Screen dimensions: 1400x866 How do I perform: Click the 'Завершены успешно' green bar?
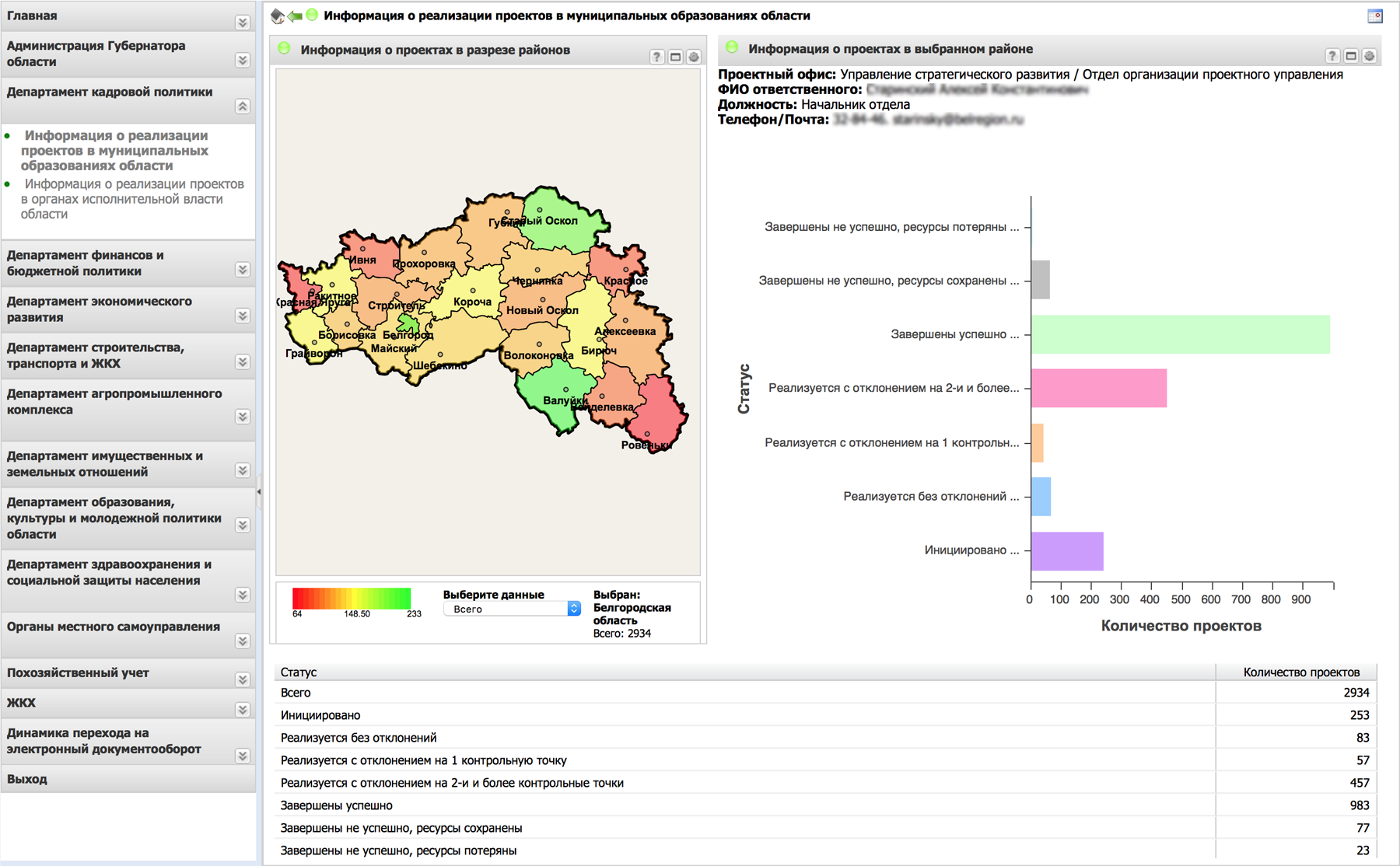(1180, 334)
